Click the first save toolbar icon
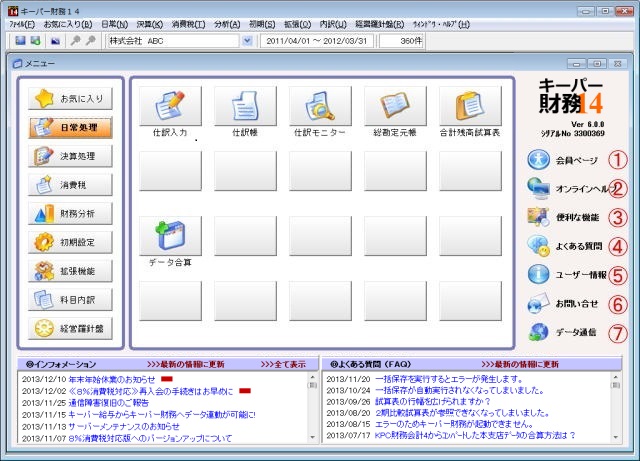The image size is (640, 461). click(20, 40)
